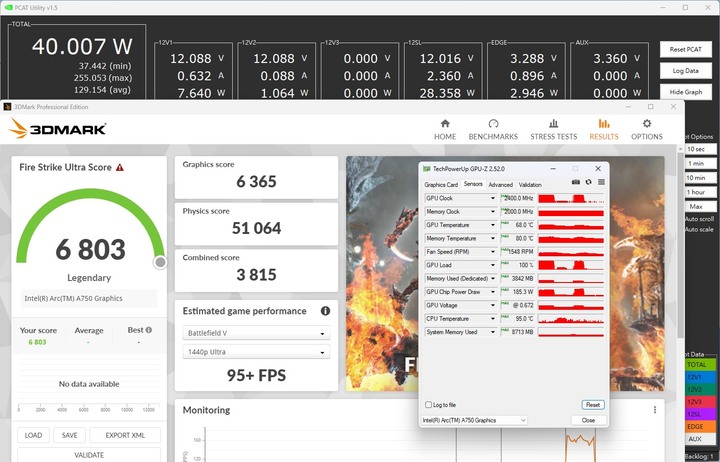This screenshot has width=720, height=462.
Task: Click the Close button in GPU-Z
Action: click(588, 420)
